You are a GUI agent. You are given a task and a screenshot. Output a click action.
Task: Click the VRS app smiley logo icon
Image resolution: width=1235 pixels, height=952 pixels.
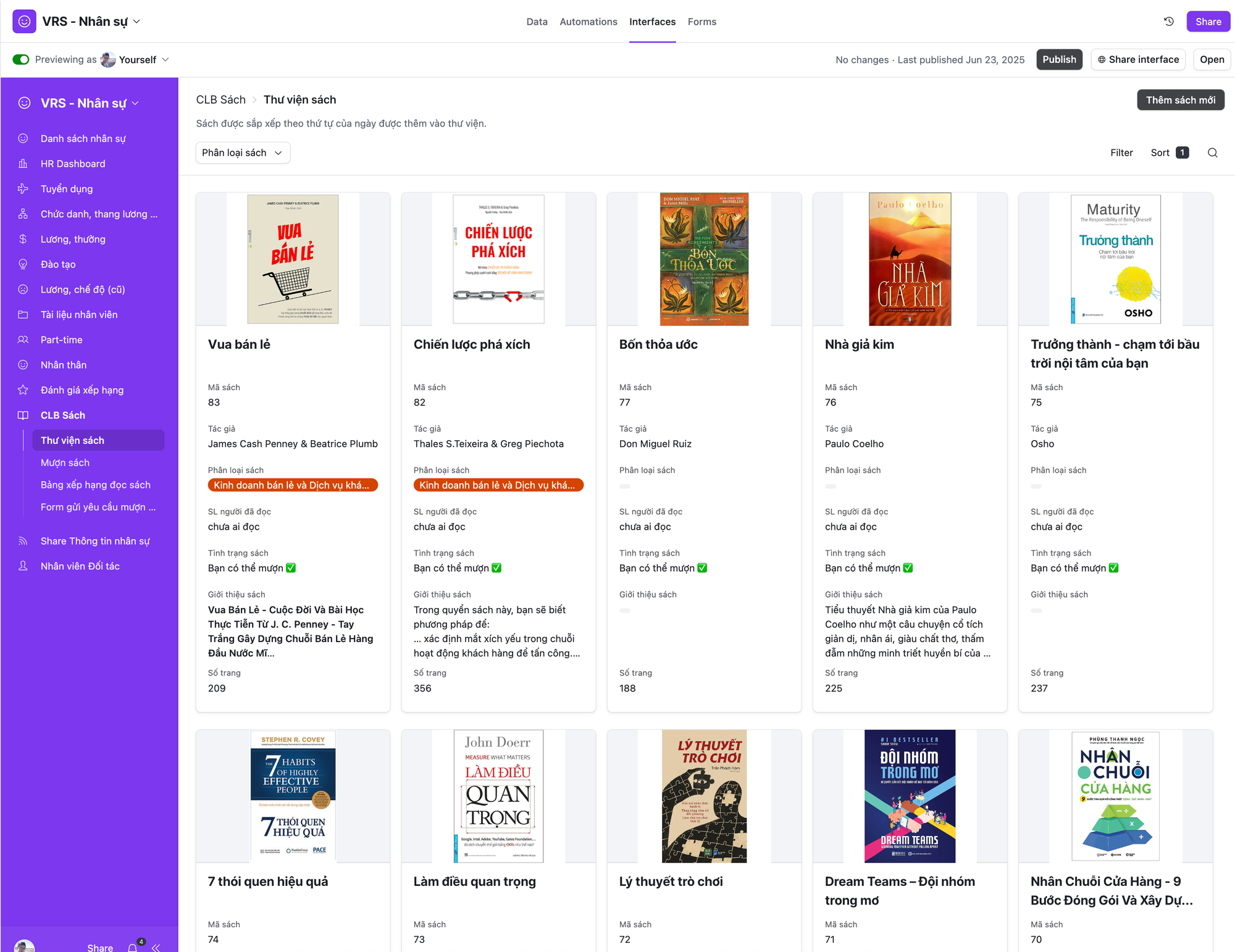(24, 22)
